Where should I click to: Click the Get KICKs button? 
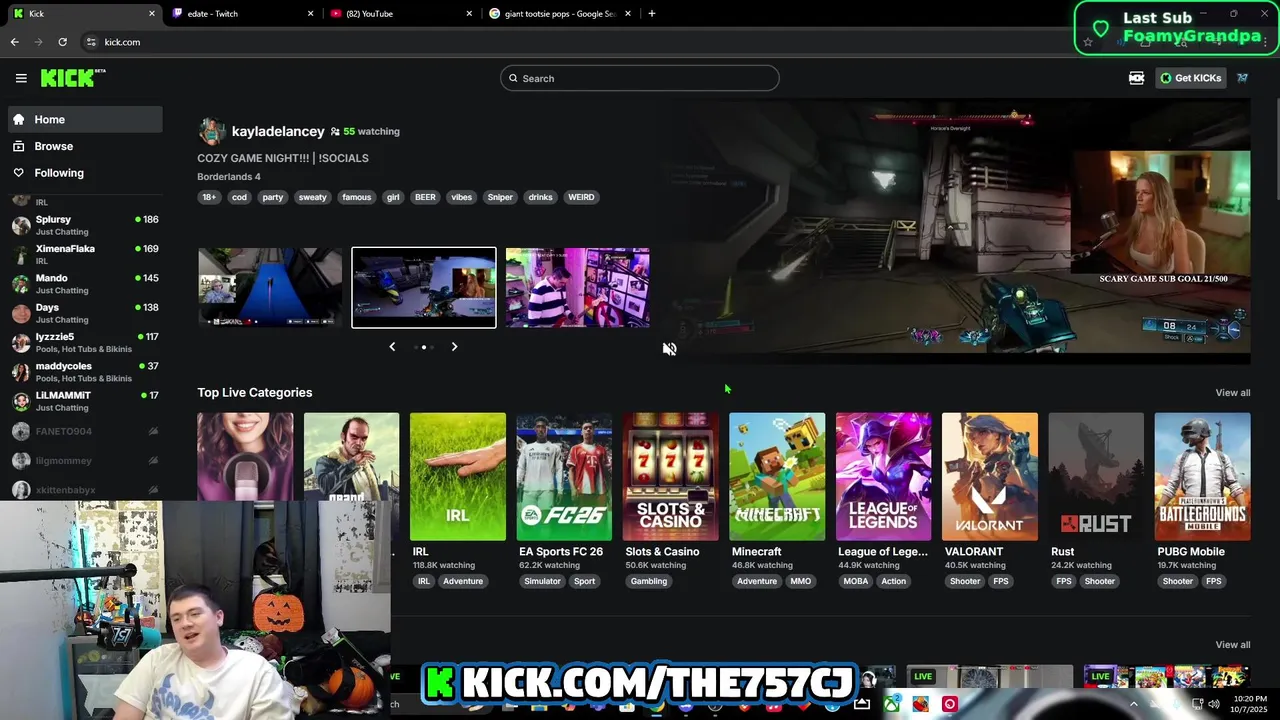(1191, 78)
